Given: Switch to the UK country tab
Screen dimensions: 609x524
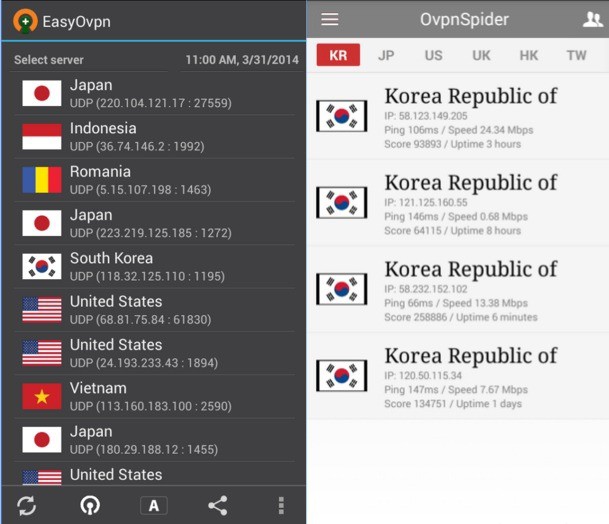Looking at the screenshot, I should (481, 55).
